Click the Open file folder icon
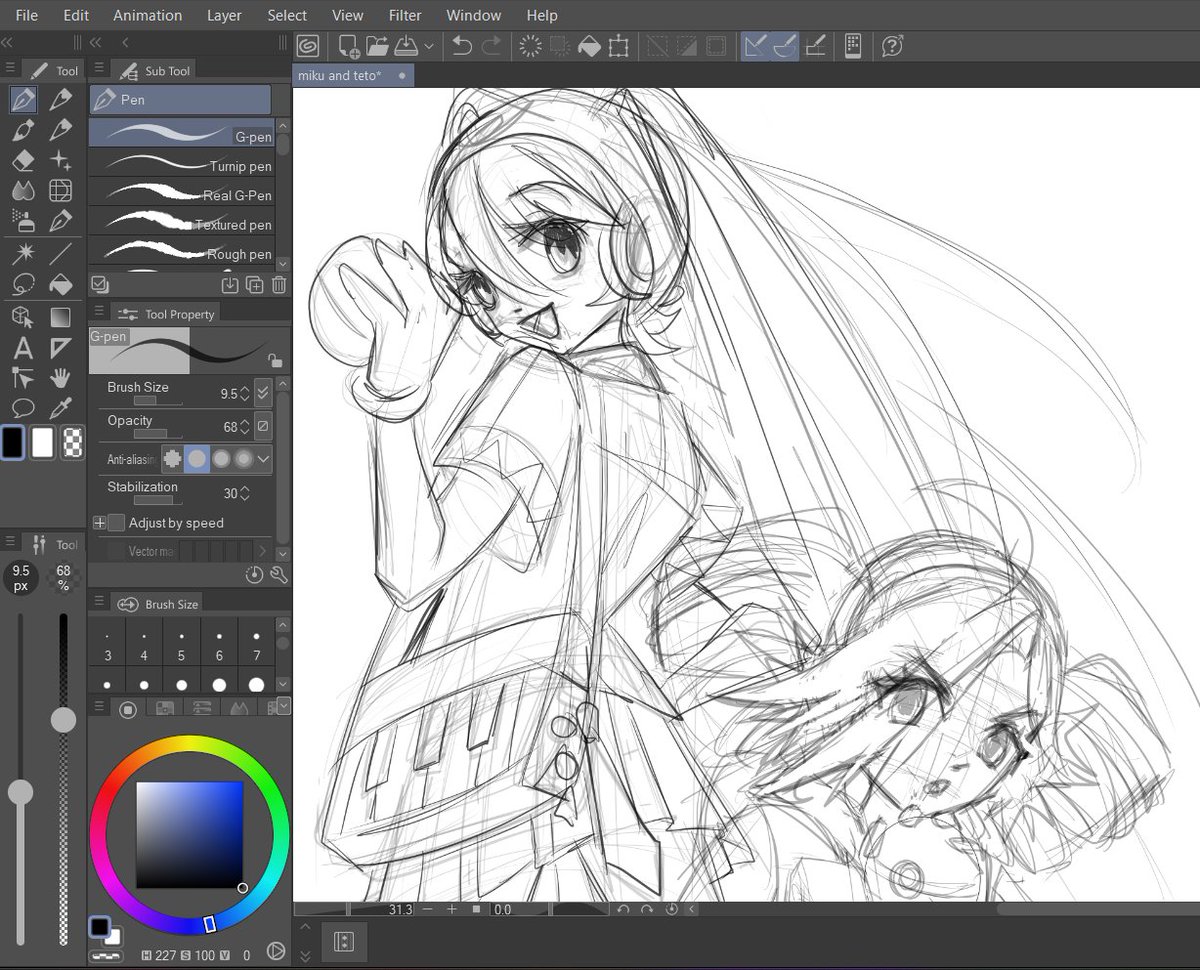This screenshot has height=970, width=1200. pyautogui.click(x=377, y=46)
